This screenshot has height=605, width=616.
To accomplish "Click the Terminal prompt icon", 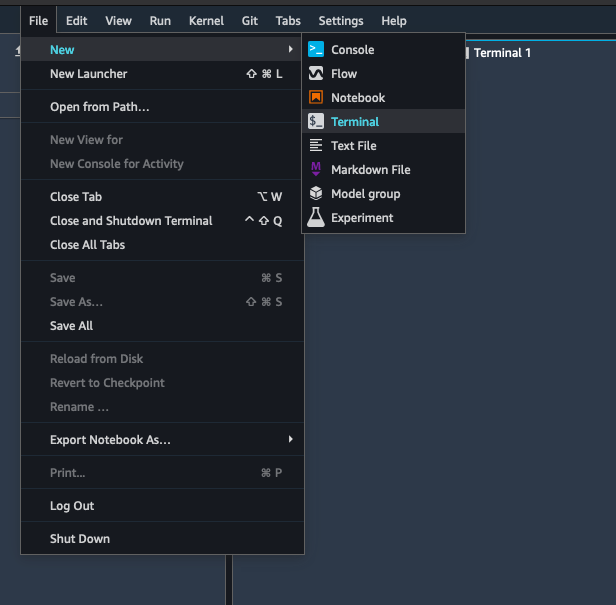I will tap(316, 121).
